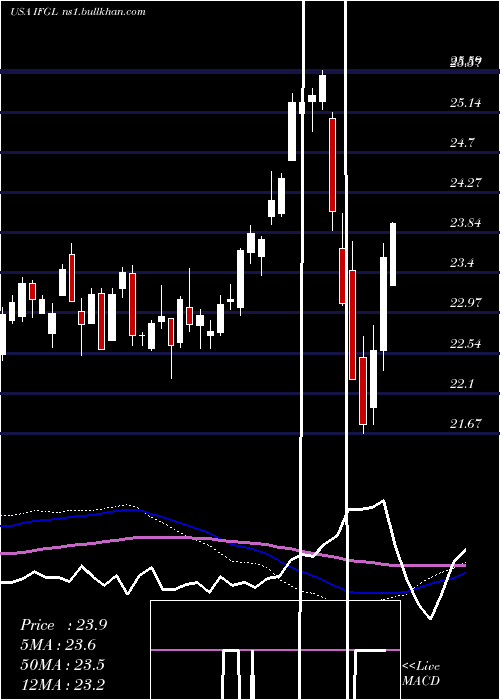Click the 21.67 price axis label
Image resolution: width=500 pixels, height=700 pixels.
466,423
